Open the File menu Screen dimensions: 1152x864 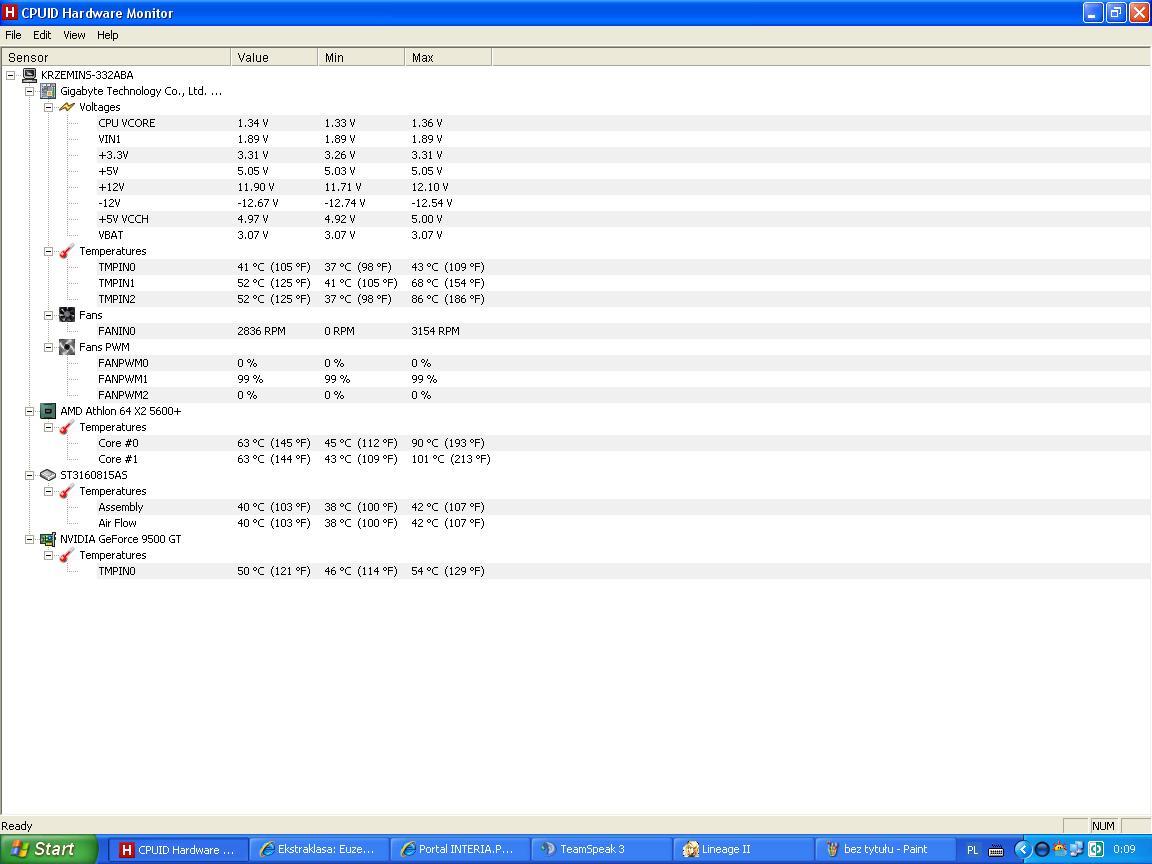click(13, 35)
